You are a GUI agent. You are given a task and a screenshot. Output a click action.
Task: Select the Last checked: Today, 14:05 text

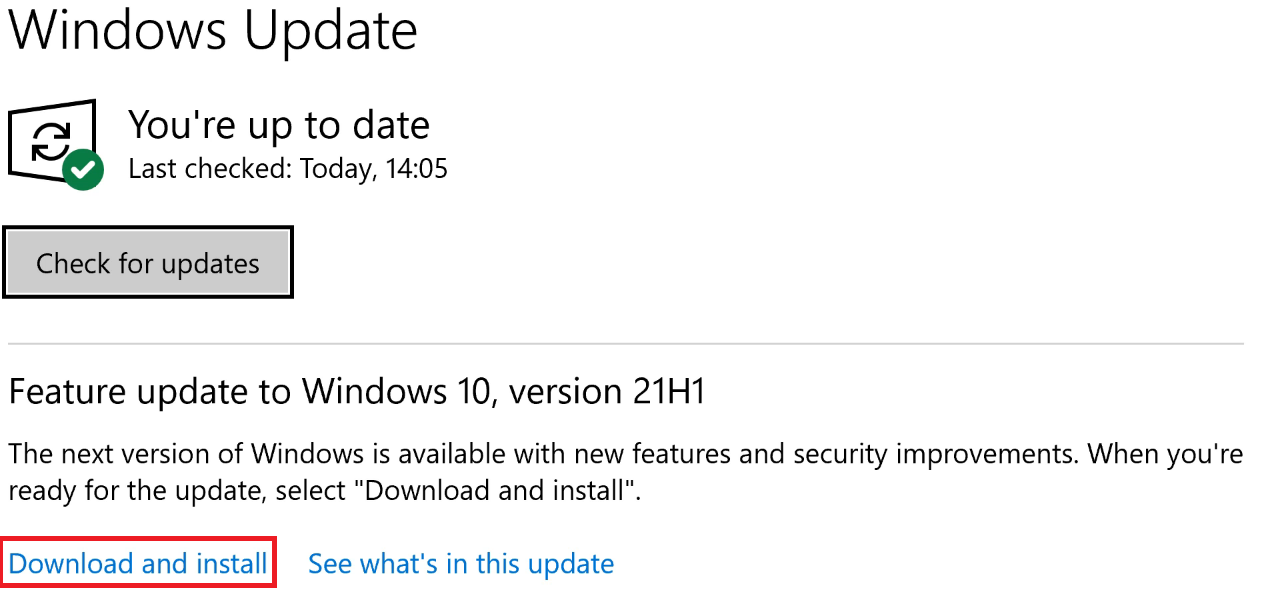[x=287, y=168]
